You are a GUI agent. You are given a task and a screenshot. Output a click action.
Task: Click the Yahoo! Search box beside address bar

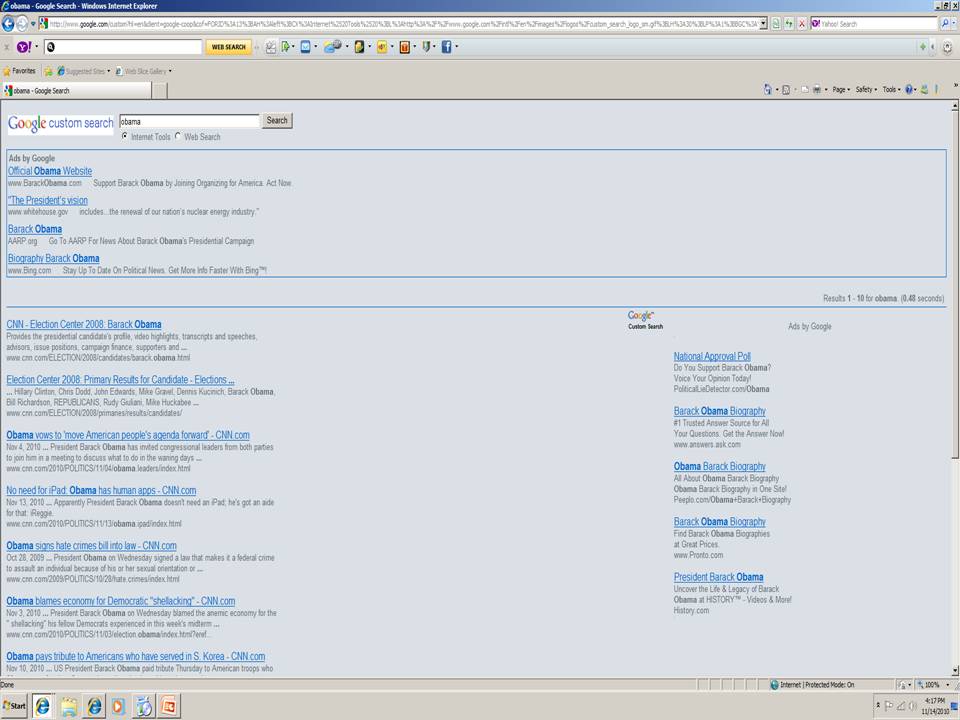(874, 24)
